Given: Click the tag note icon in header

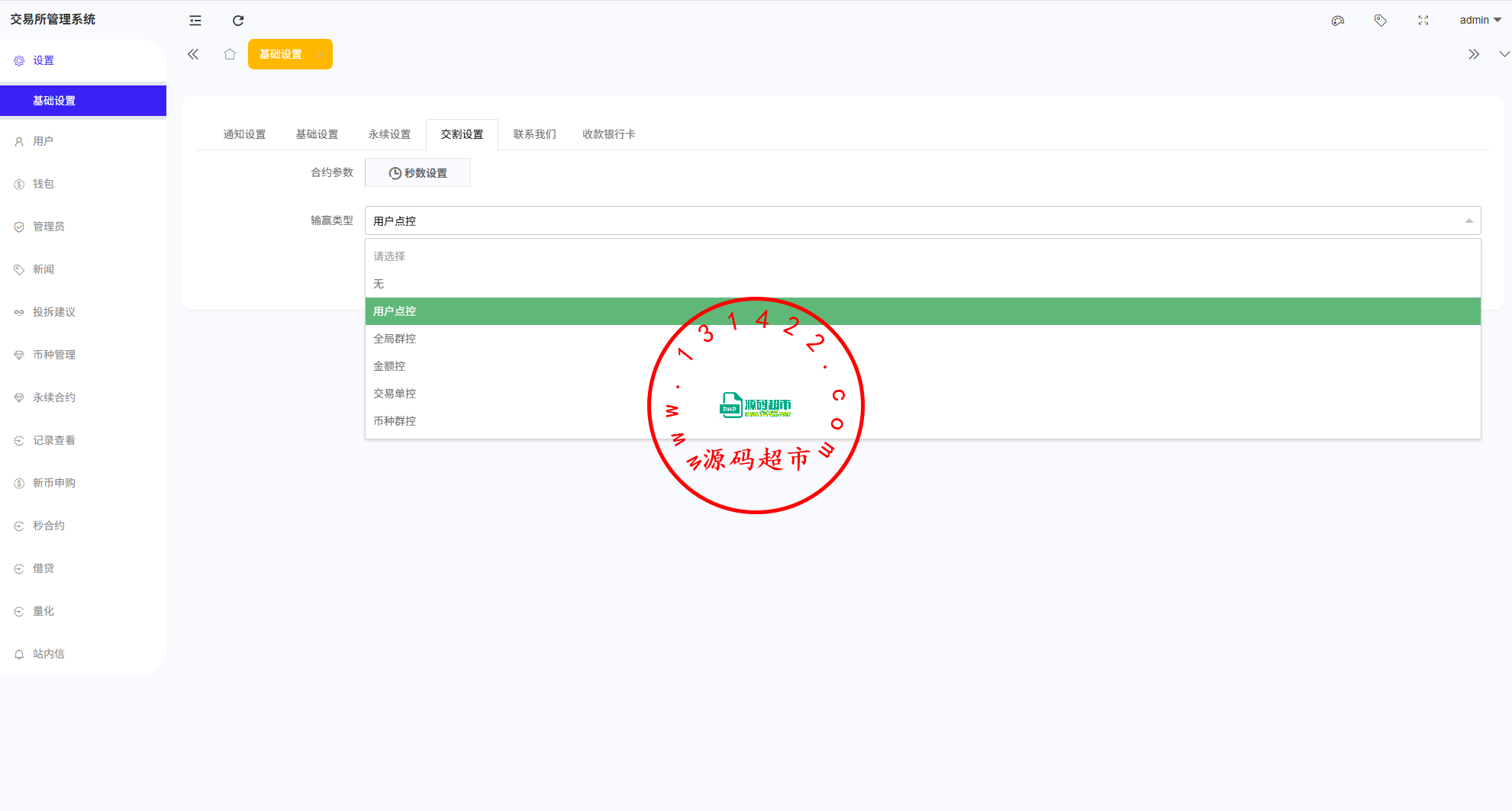Looking at the screenshot, I should coord(1380,21).
